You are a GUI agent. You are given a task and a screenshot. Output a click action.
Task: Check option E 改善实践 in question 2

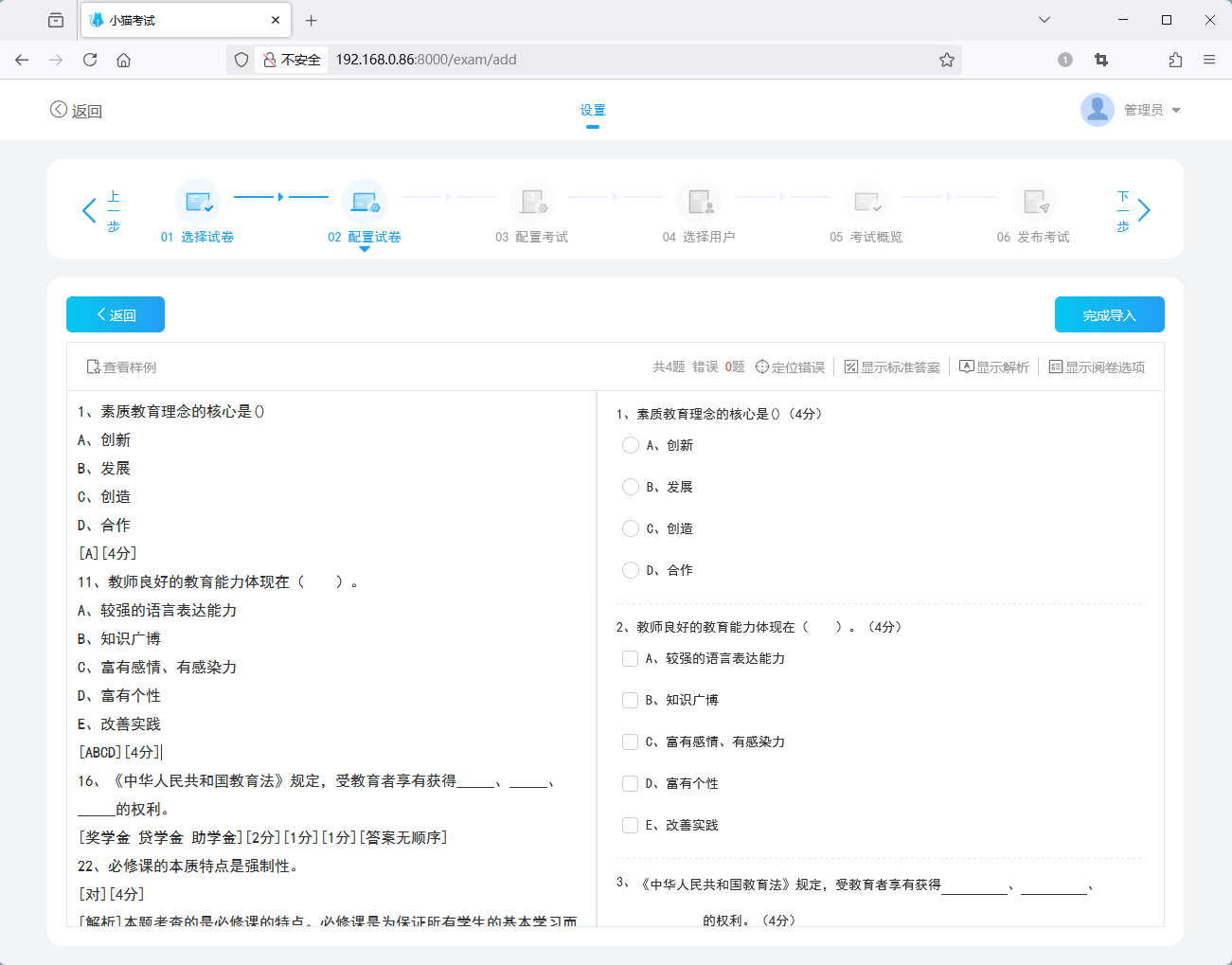click(630, 825)
